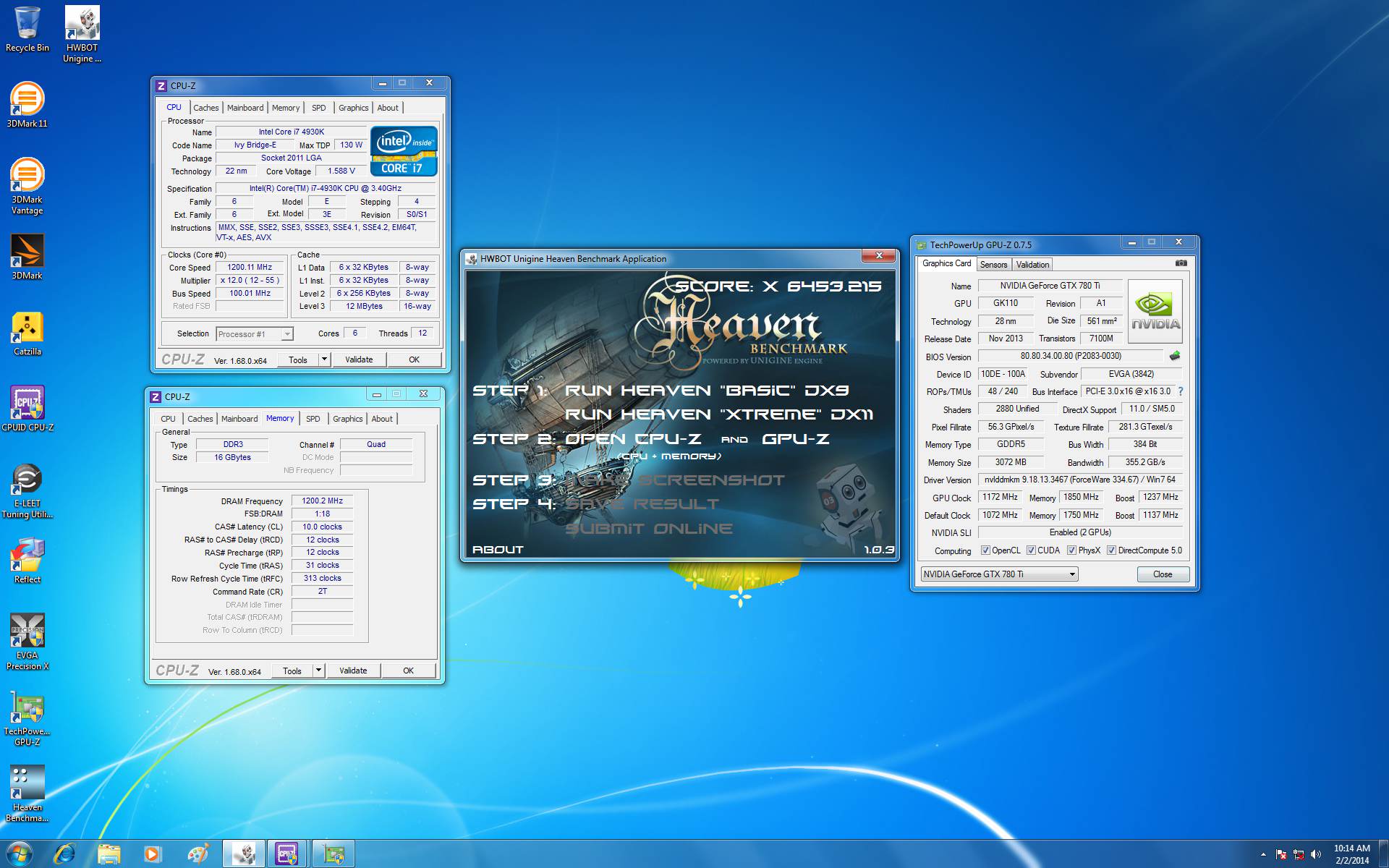
Task: Click Save Result in Heaven app
Action: (x=642, y=504)
